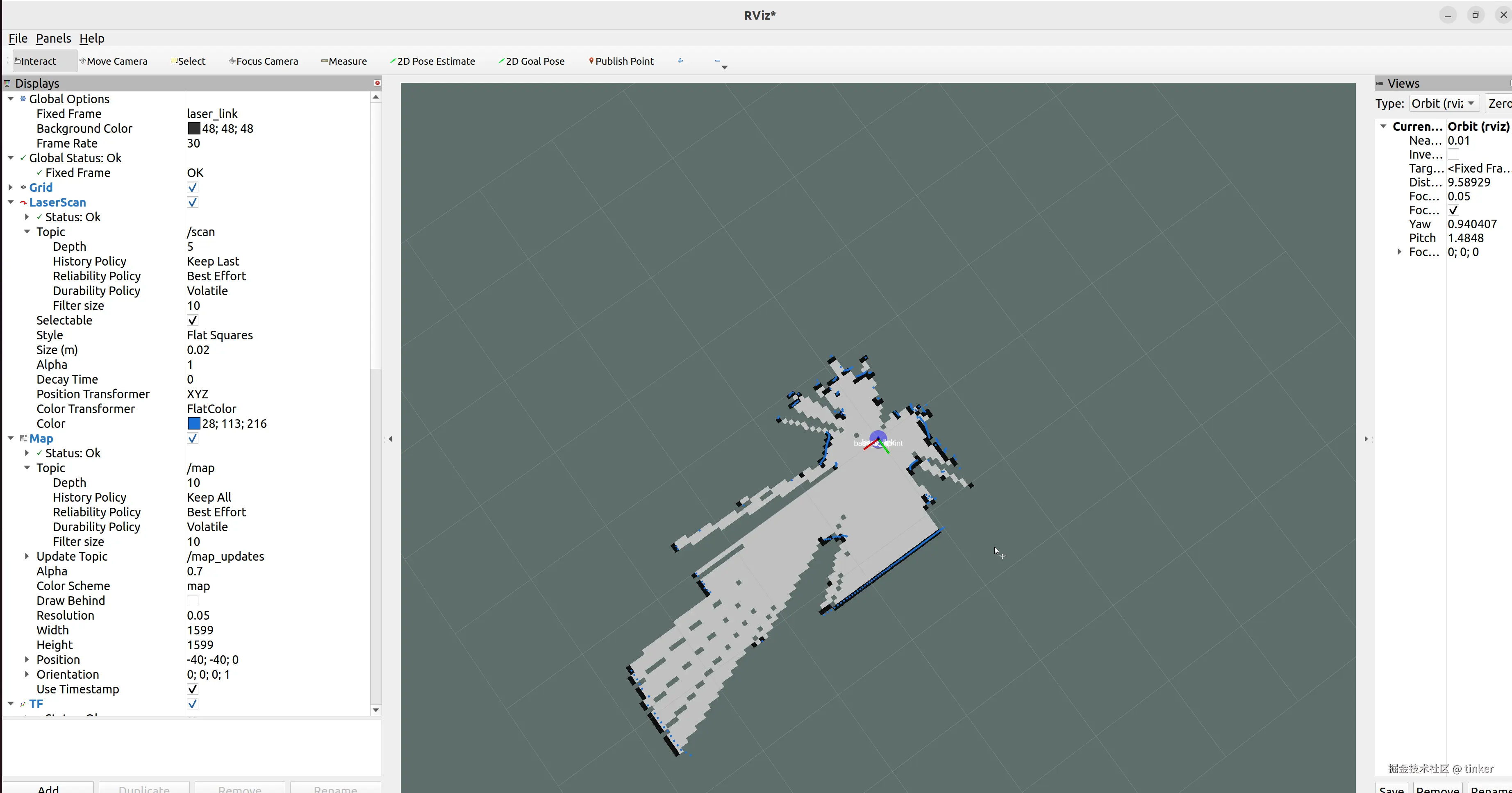
Task: Close the Displays panel
Action: (377, 83)
